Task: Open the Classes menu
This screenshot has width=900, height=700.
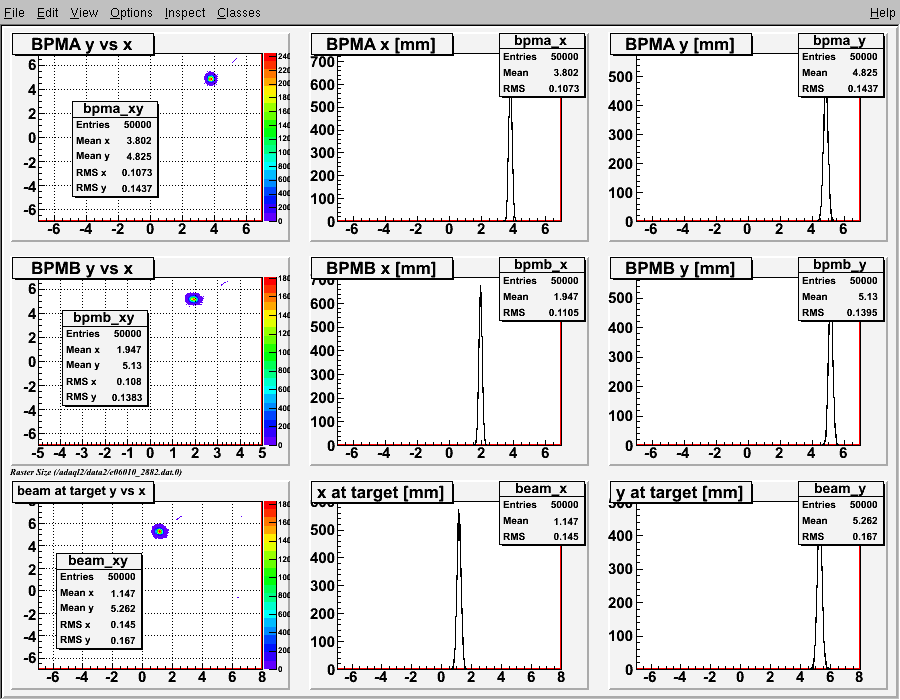Action: (239, 13)
